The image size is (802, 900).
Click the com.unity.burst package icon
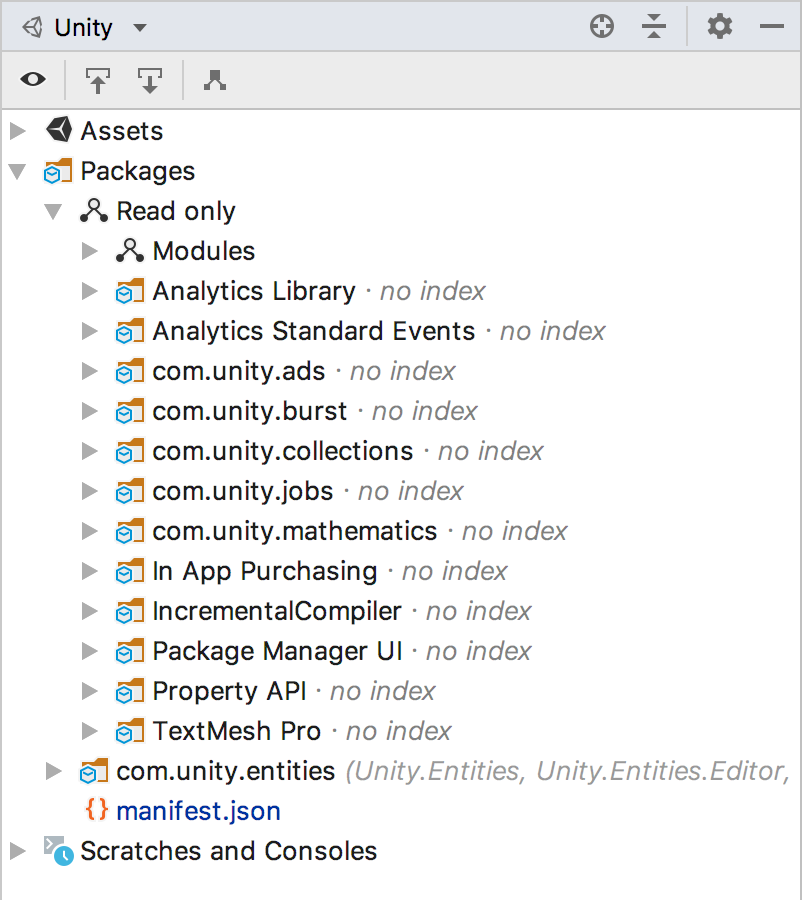130,411
